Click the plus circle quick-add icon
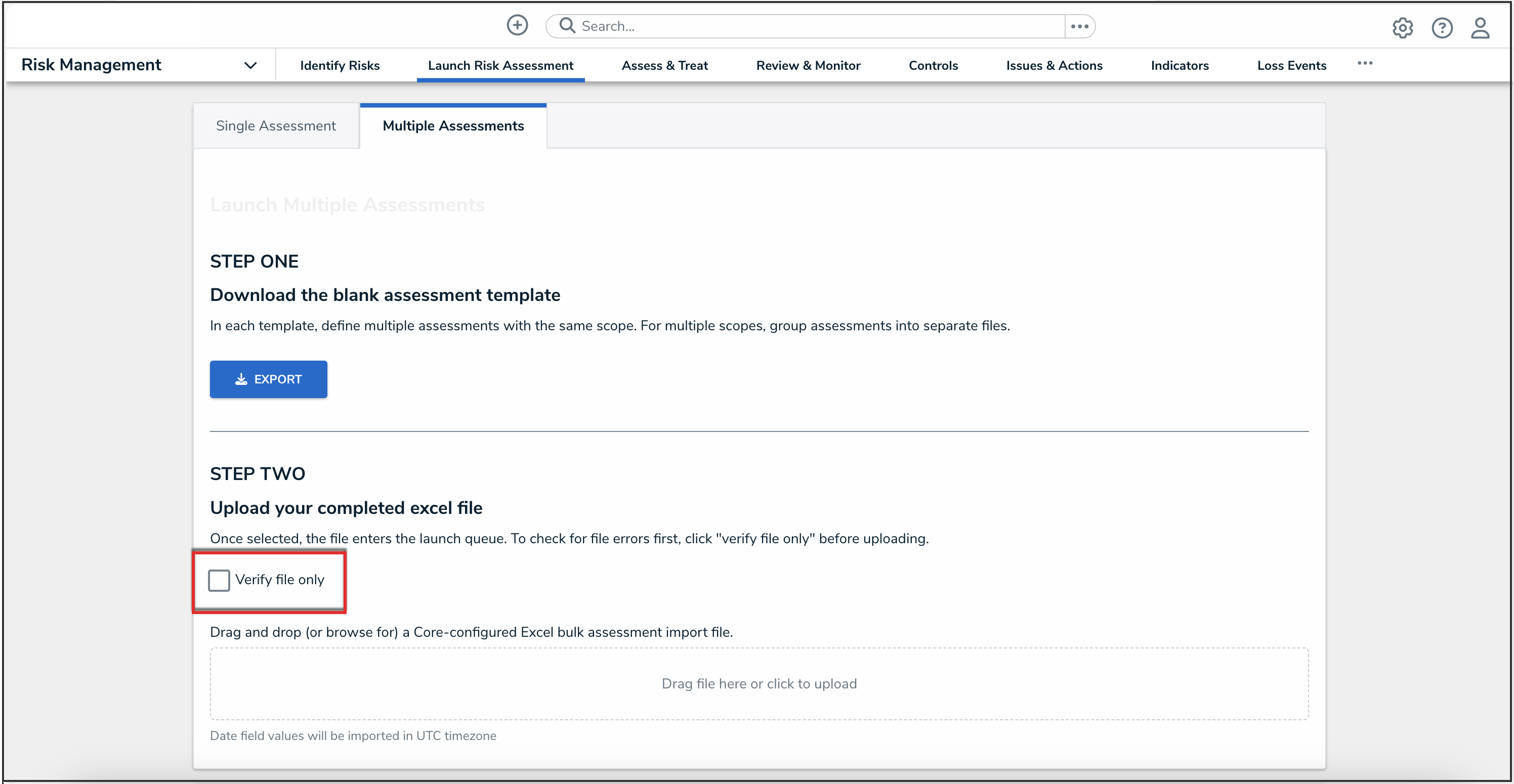 (x=517, y=25)
